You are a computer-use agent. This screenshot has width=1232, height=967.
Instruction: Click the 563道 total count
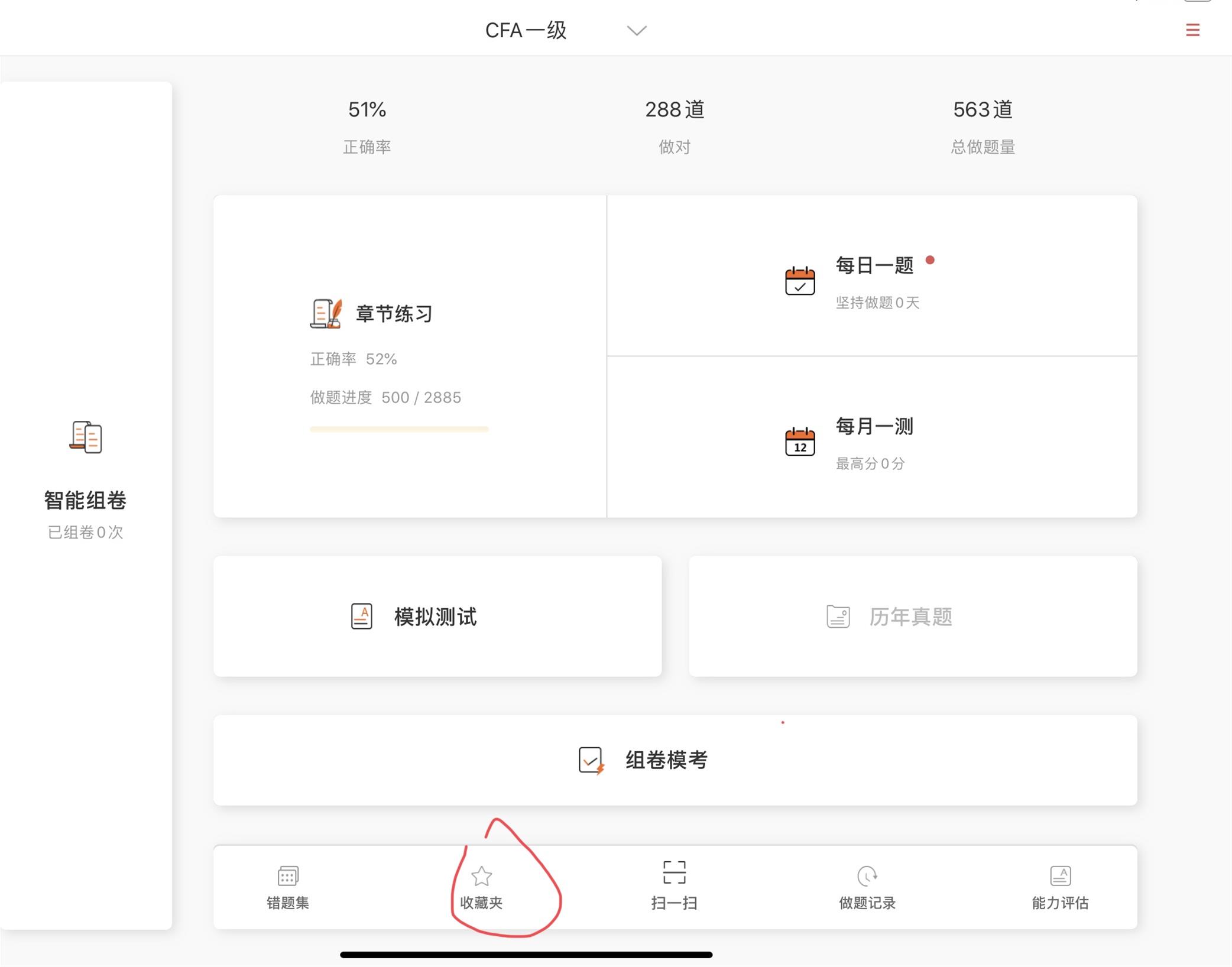tap(983, 109)
